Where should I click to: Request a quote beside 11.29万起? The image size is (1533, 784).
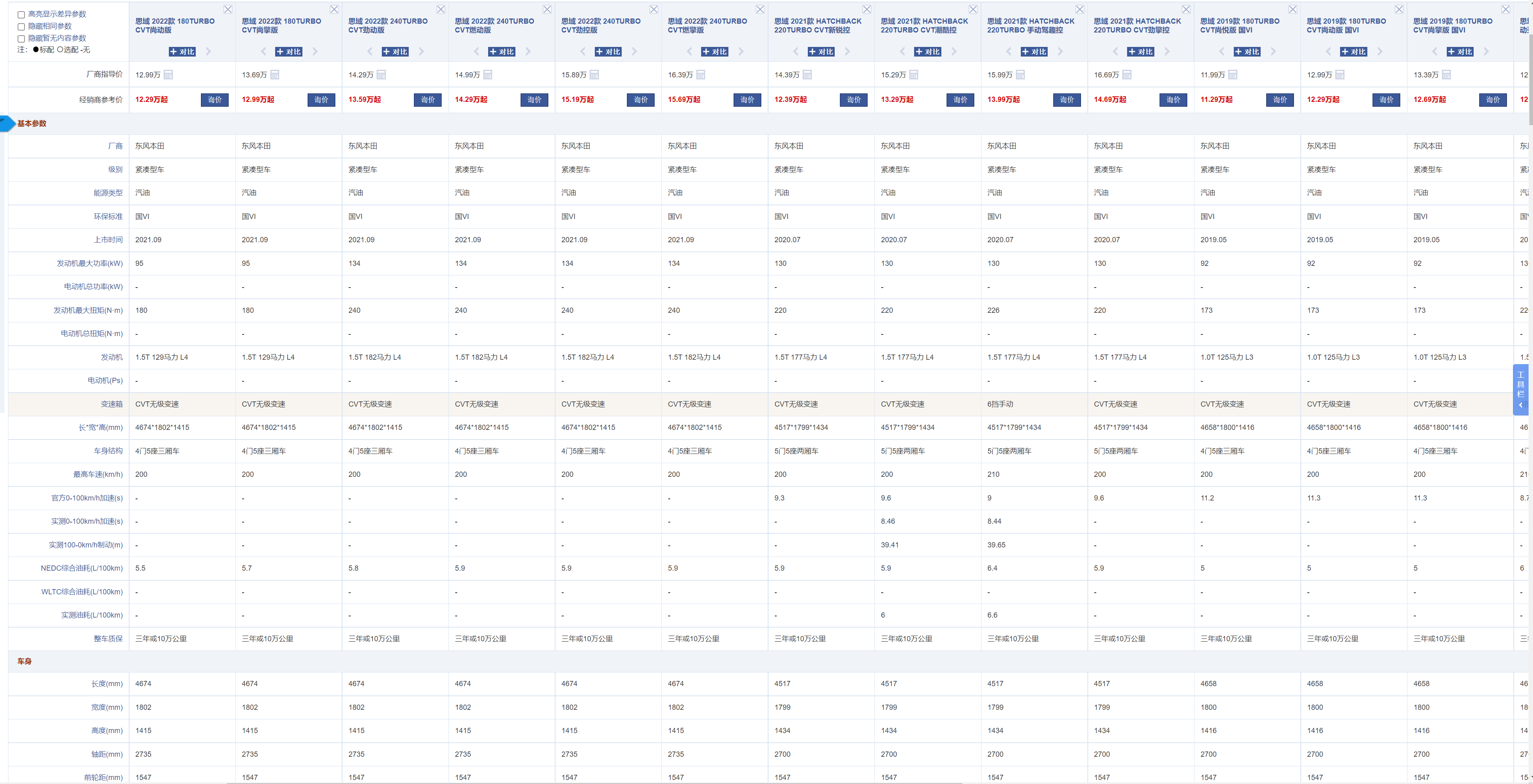coord(1280,100)
